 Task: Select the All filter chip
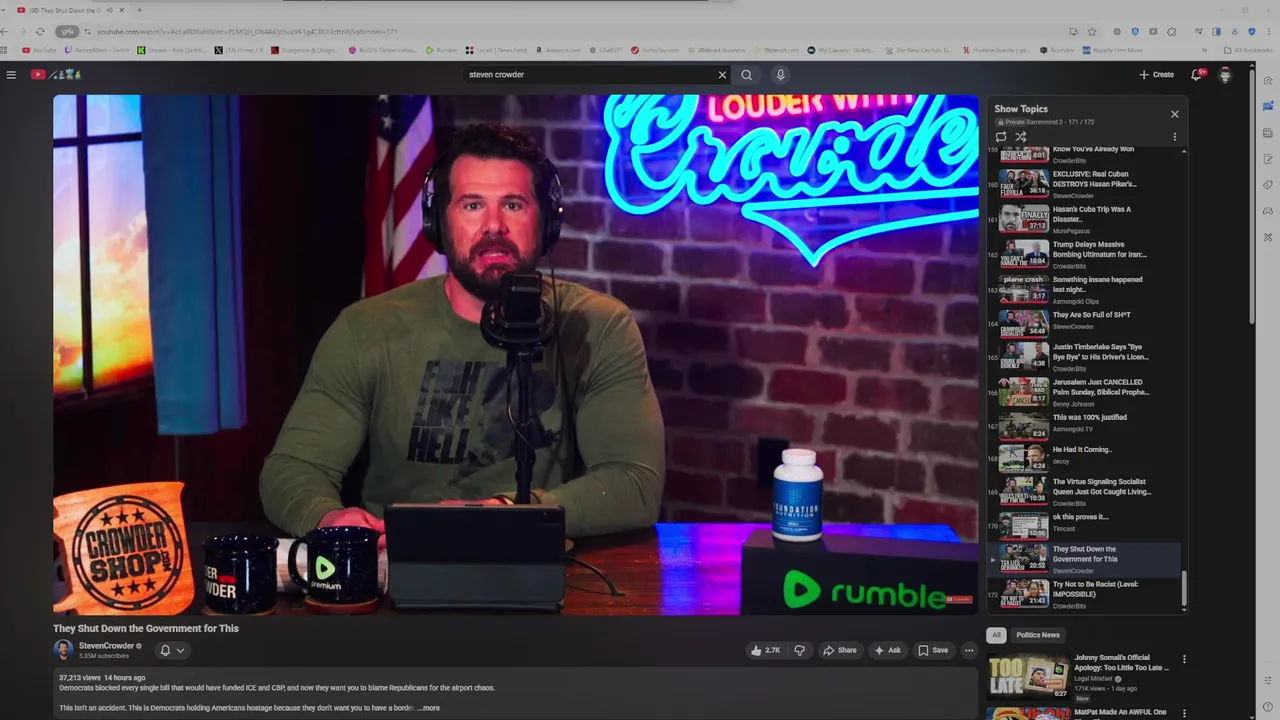point(996,635)
